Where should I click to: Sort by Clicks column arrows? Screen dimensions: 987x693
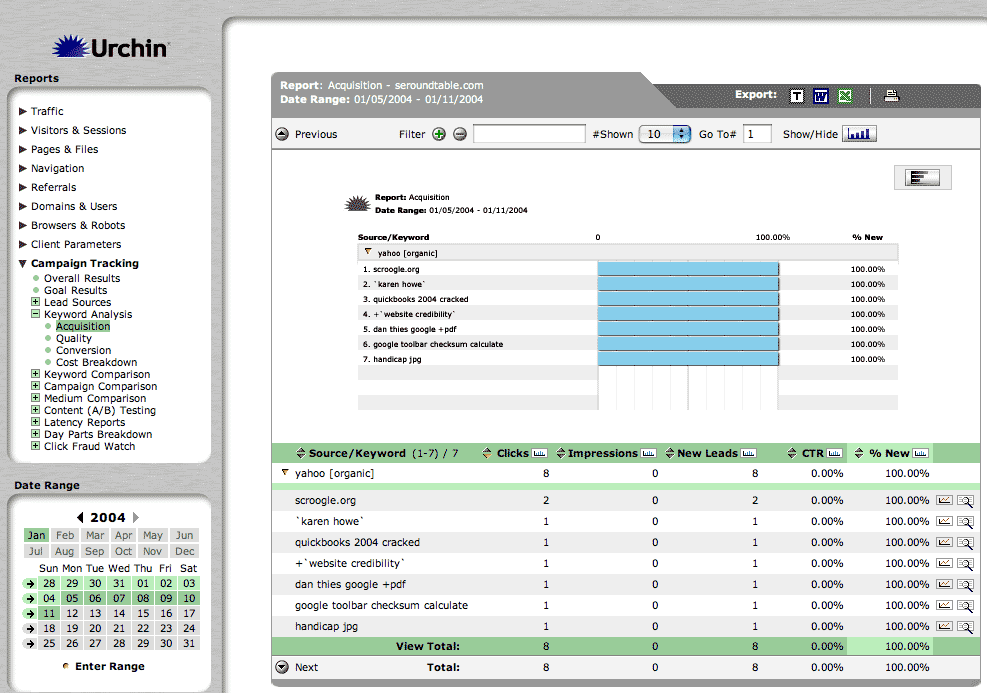pos(487,453)
